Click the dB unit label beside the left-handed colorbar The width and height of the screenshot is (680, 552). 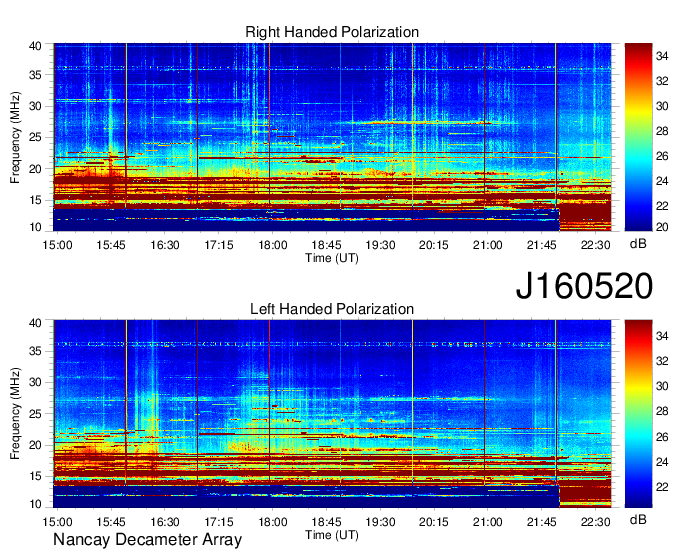tap(638, 519)
